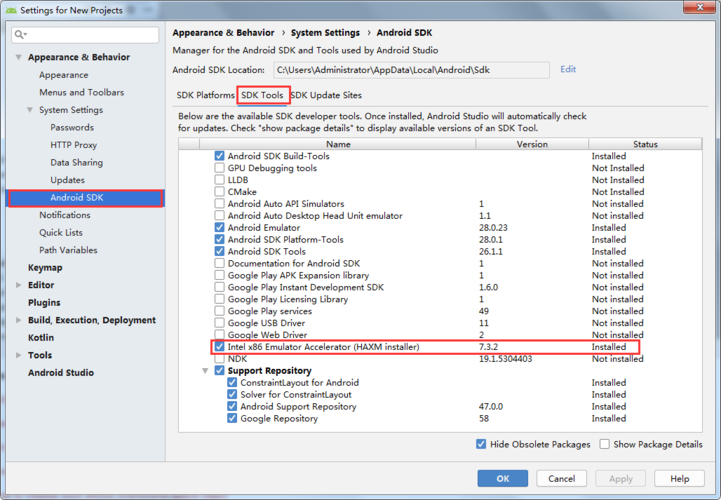Enable Show Package Details checkbox

tap(605, 444)
